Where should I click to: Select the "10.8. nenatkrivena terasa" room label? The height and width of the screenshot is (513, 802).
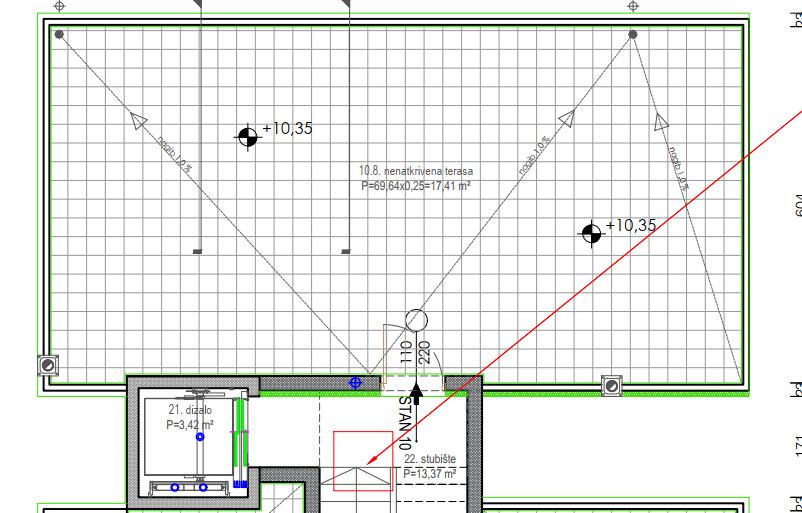(x=416, y=171)
